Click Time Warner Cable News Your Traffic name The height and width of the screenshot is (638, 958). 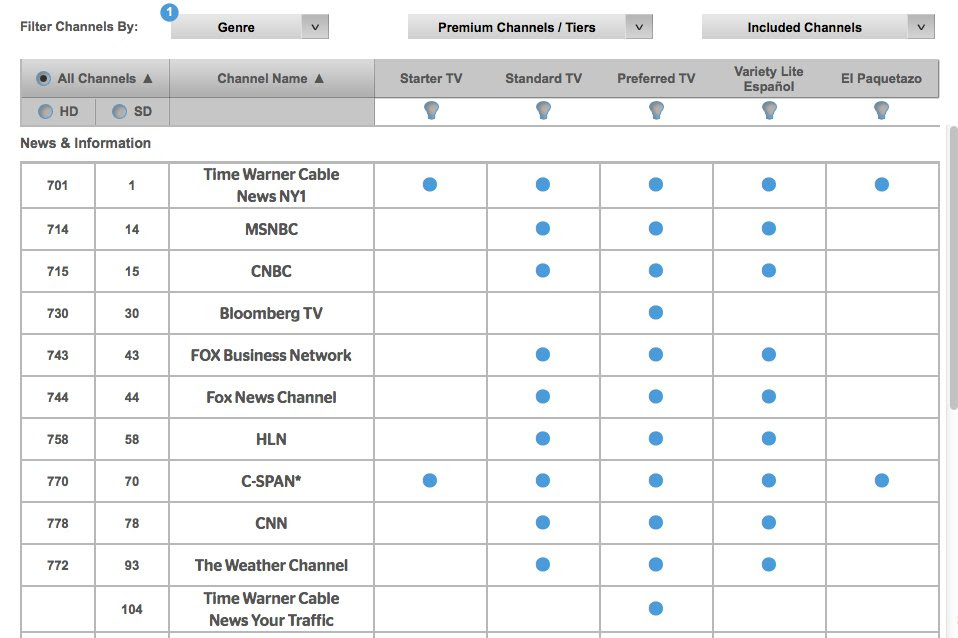tap(271, 609)
